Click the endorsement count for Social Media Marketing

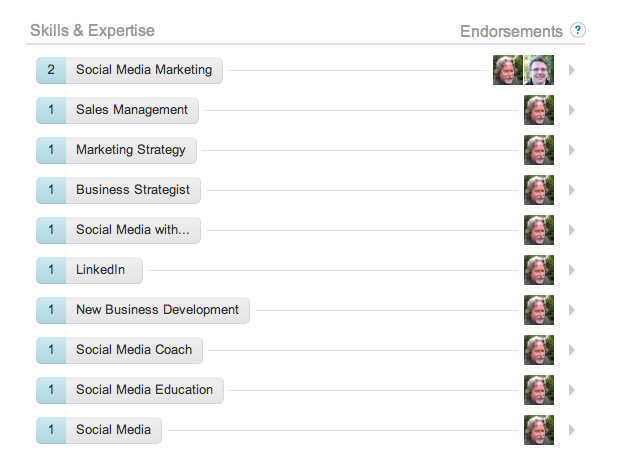pyautogui.click(x=51, y=70)
